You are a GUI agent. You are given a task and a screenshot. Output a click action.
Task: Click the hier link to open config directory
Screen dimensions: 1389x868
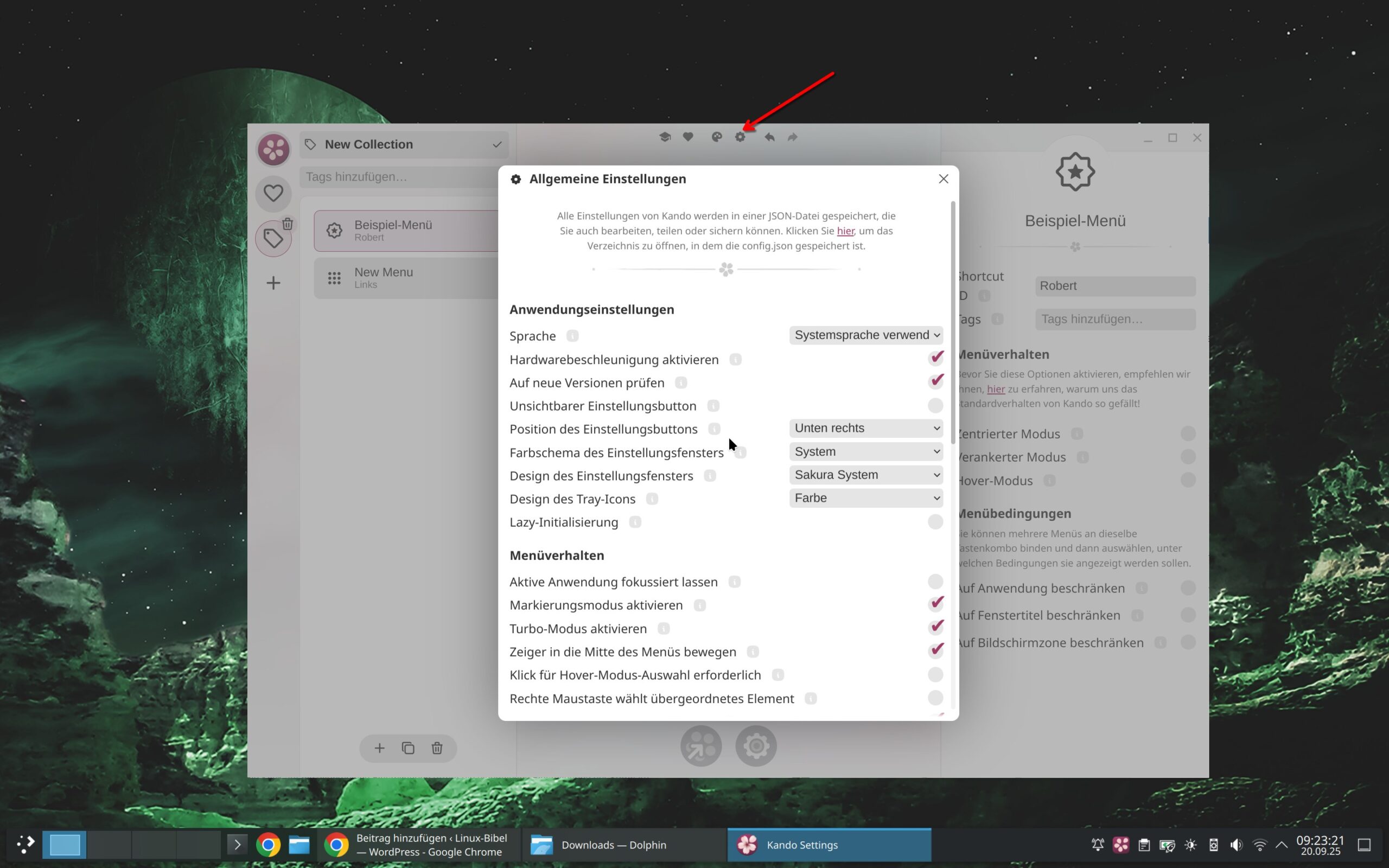(x=845, y=231)
